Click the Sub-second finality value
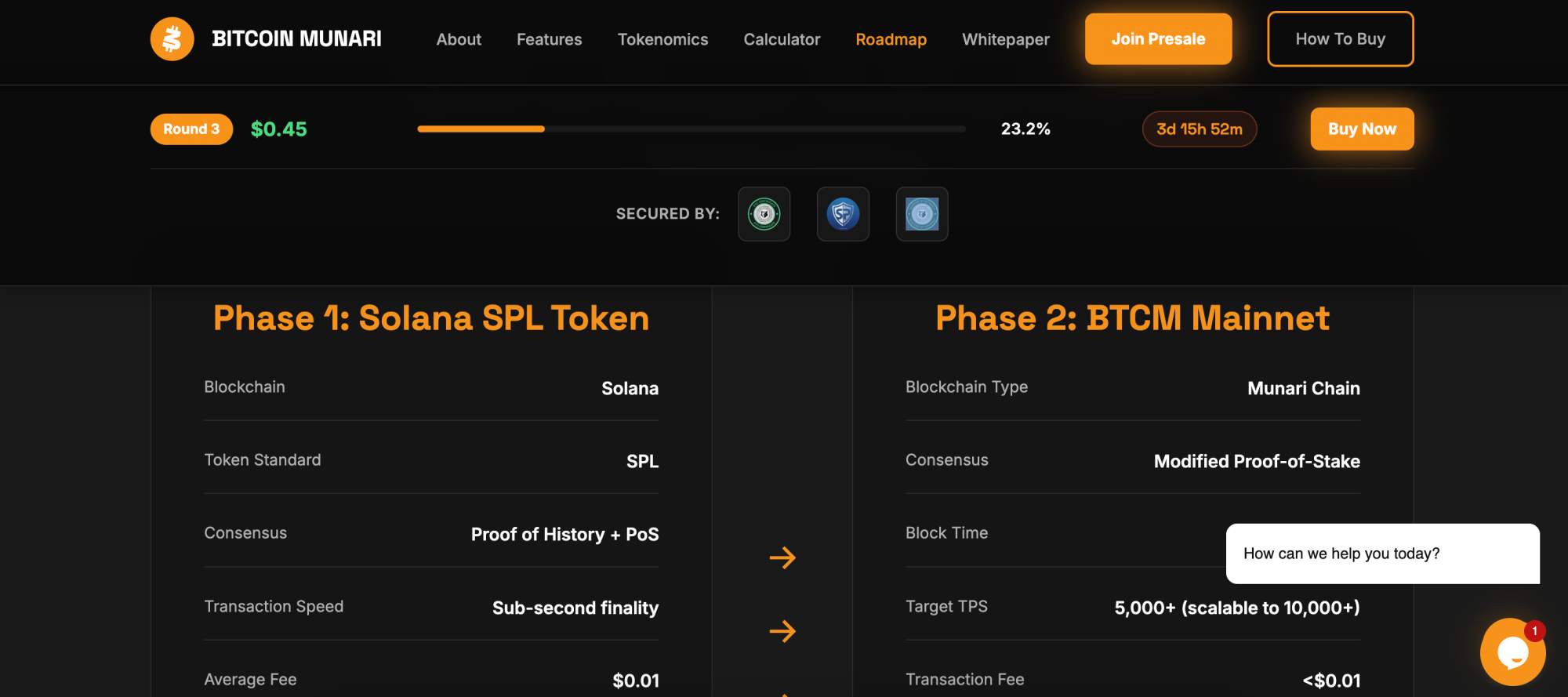The image size is (1568, 697). pyautogui.click(x=575, y=608)
